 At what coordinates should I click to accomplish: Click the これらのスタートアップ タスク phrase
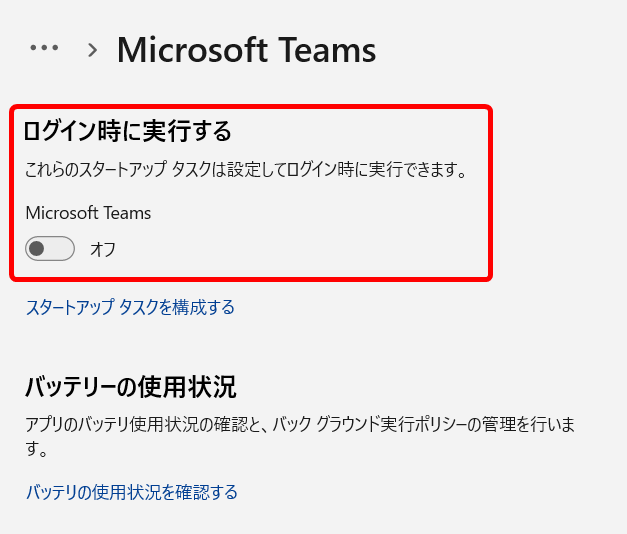pos(118,170)
